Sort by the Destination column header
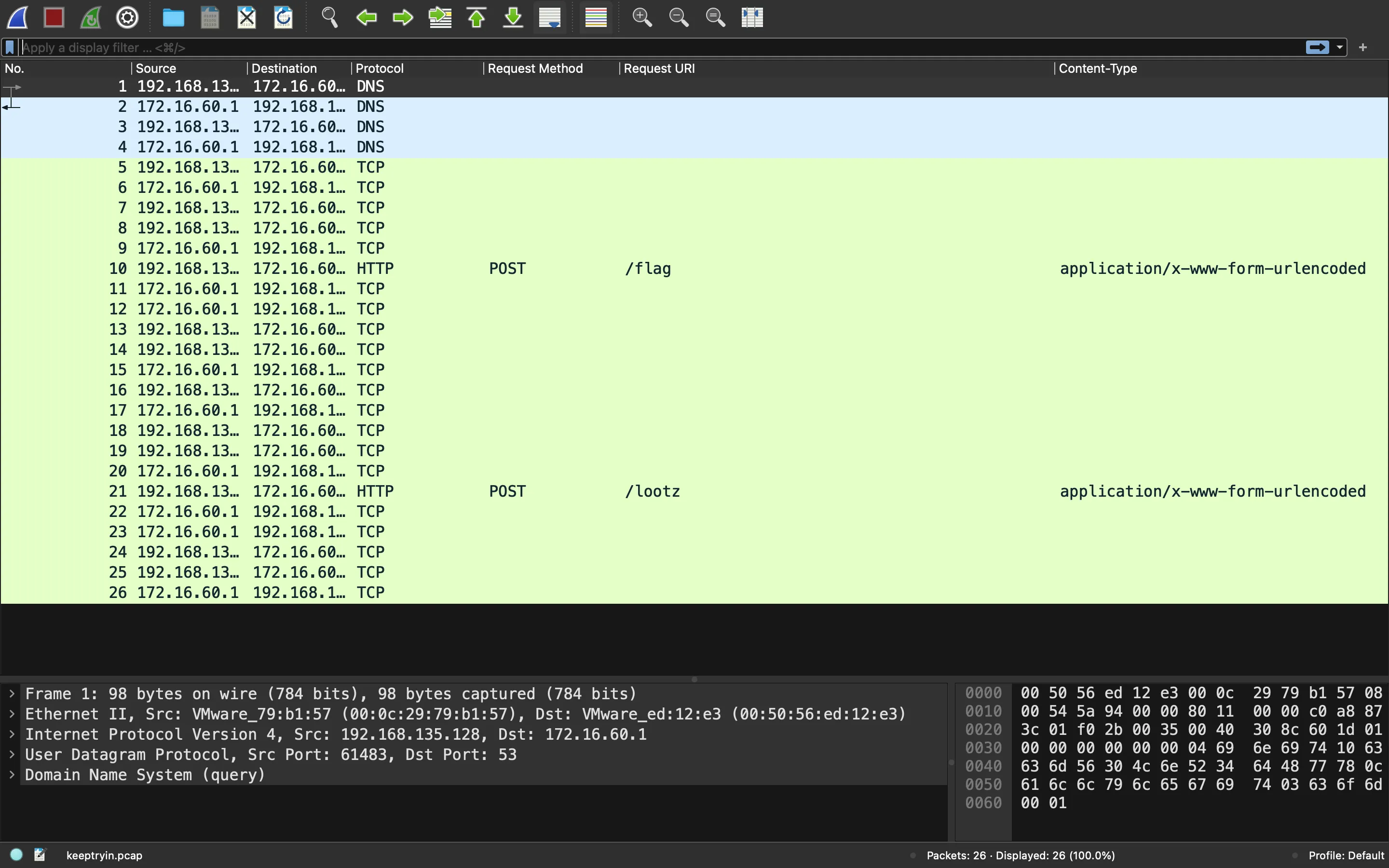 299,68
